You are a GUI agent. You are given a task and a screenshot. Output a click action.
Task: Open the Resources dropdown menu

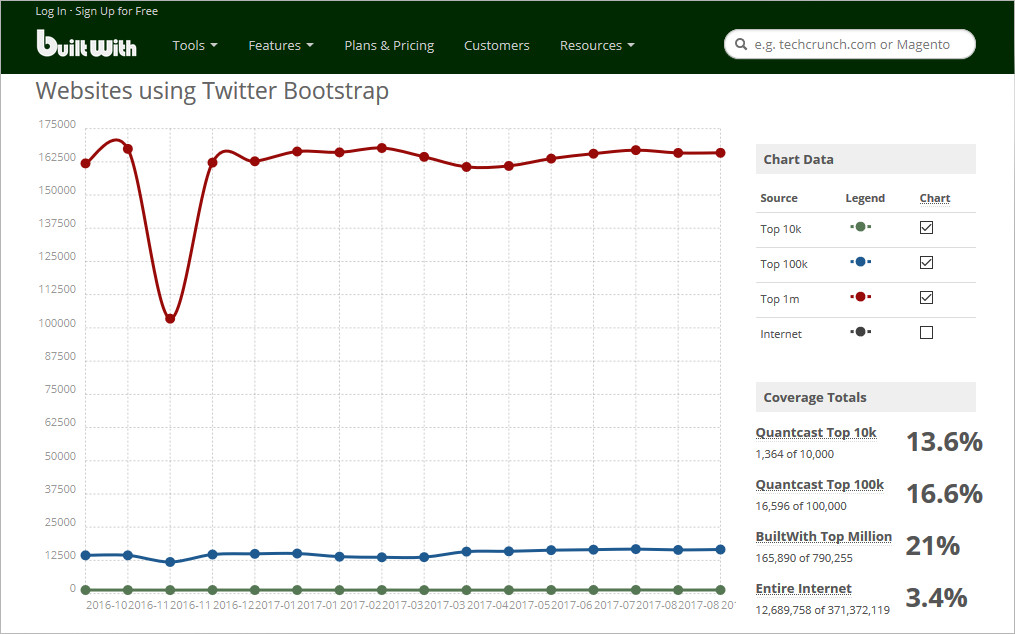pos(597,45)
